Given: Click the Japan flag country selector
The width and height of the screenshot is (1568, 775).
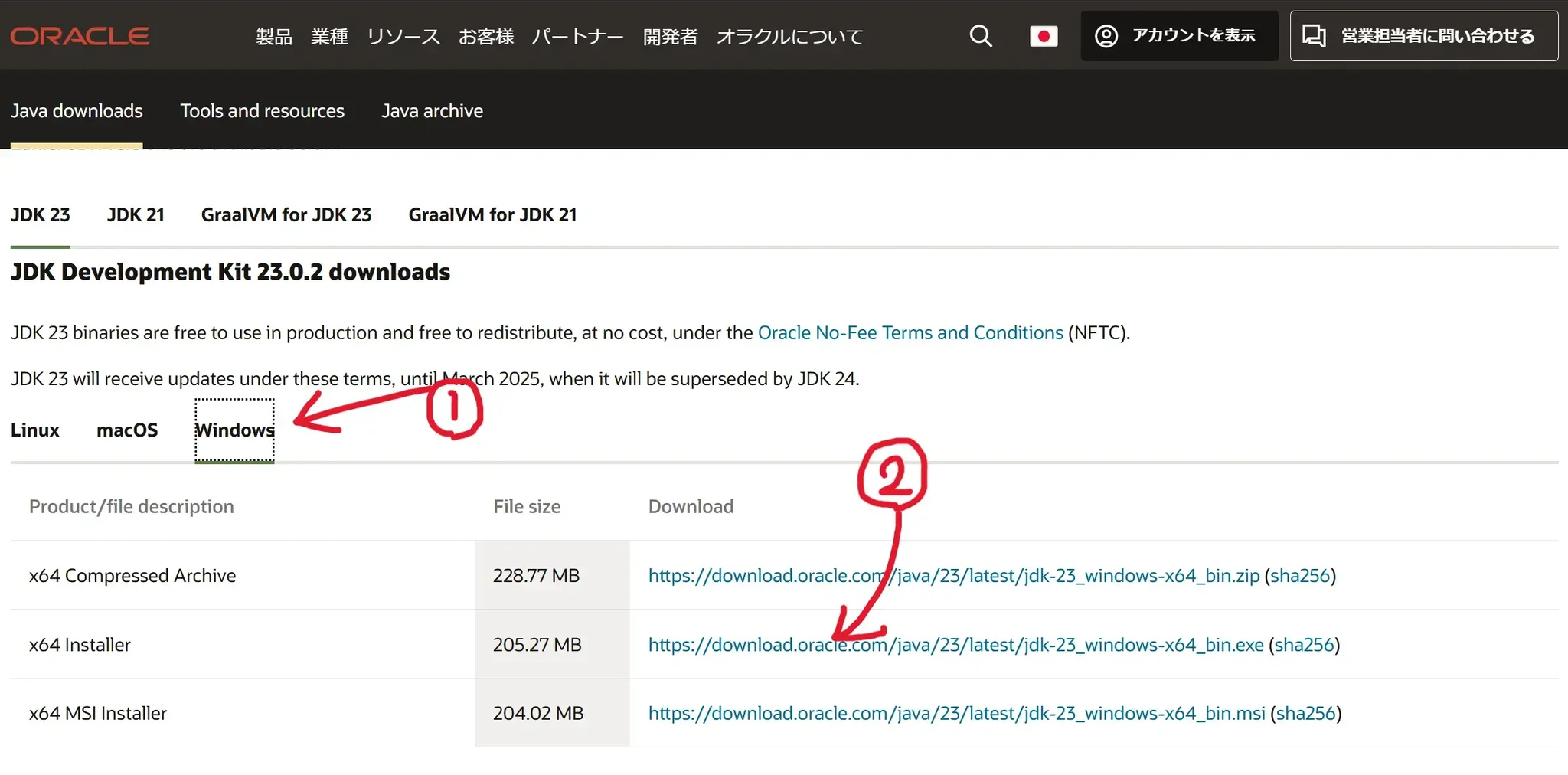Looking at the screenshot, I should click(x=1044, y=36).
